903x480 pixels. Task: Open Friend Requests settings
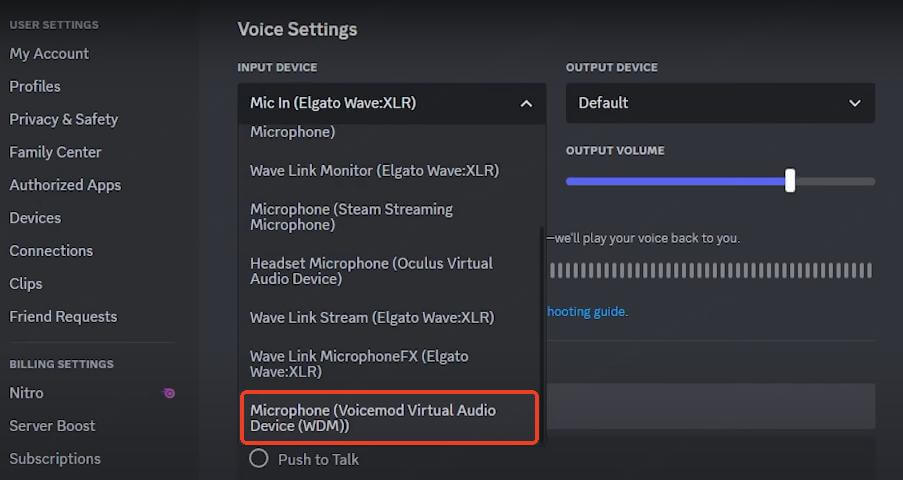coord(63,317)
